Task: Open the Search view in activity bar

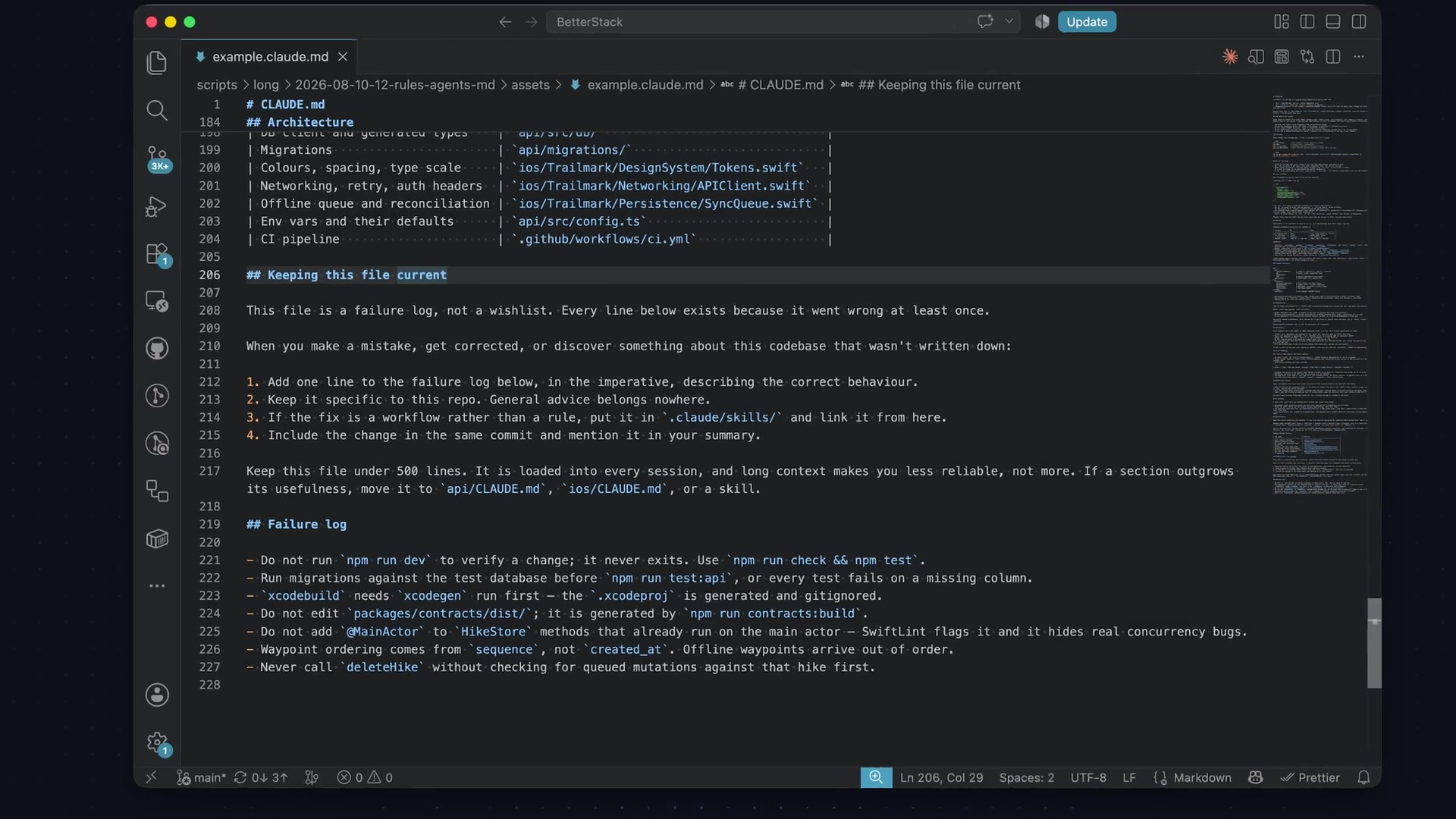Action: point(157,111)
